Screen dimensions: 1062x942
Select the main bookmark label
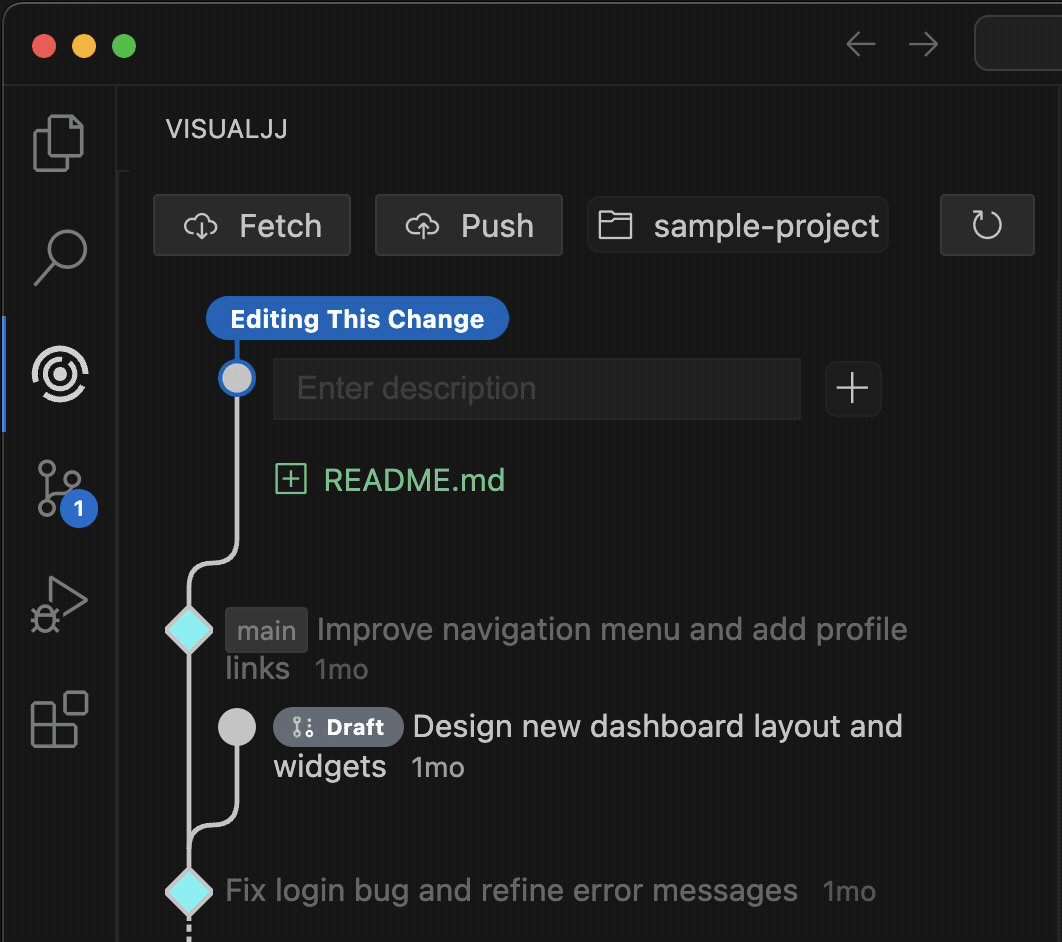point(266,630)
